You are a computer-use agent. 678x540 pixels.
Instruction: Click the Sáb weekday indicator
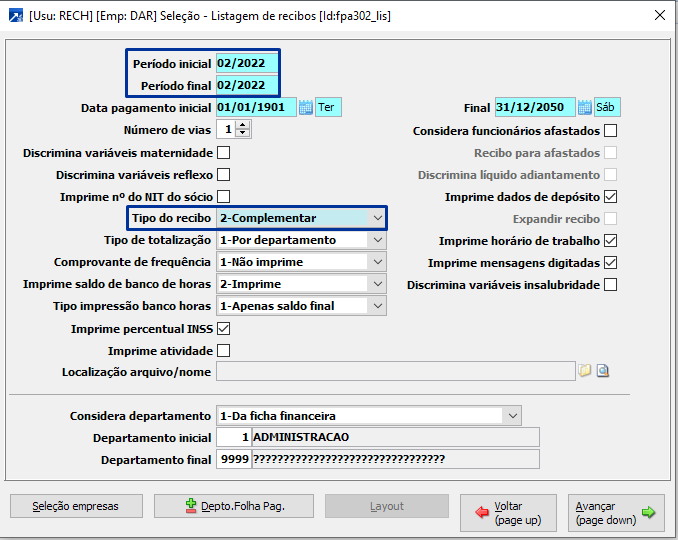click(607, 107)
